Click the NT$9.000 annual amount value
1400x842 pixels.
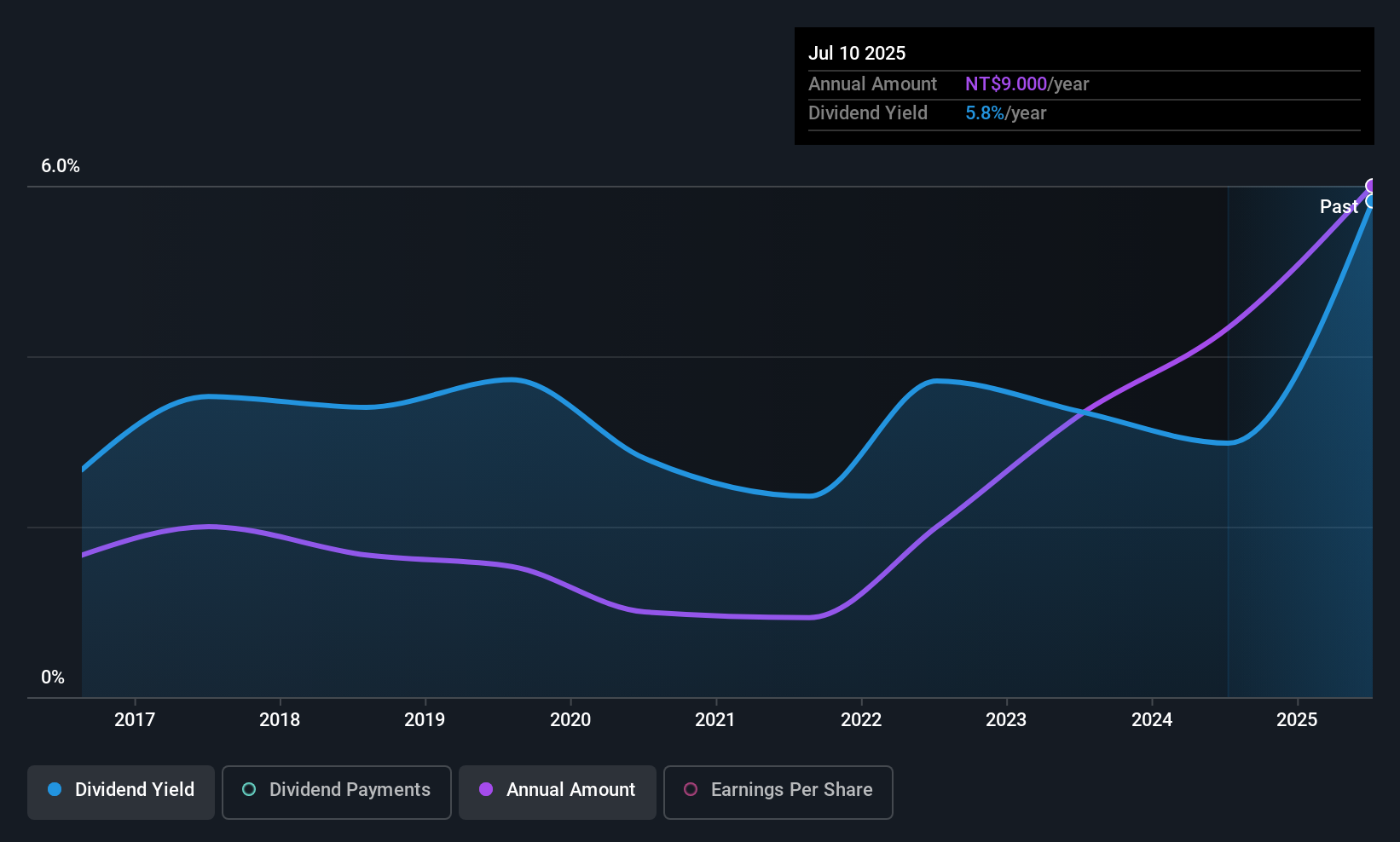1006,84
